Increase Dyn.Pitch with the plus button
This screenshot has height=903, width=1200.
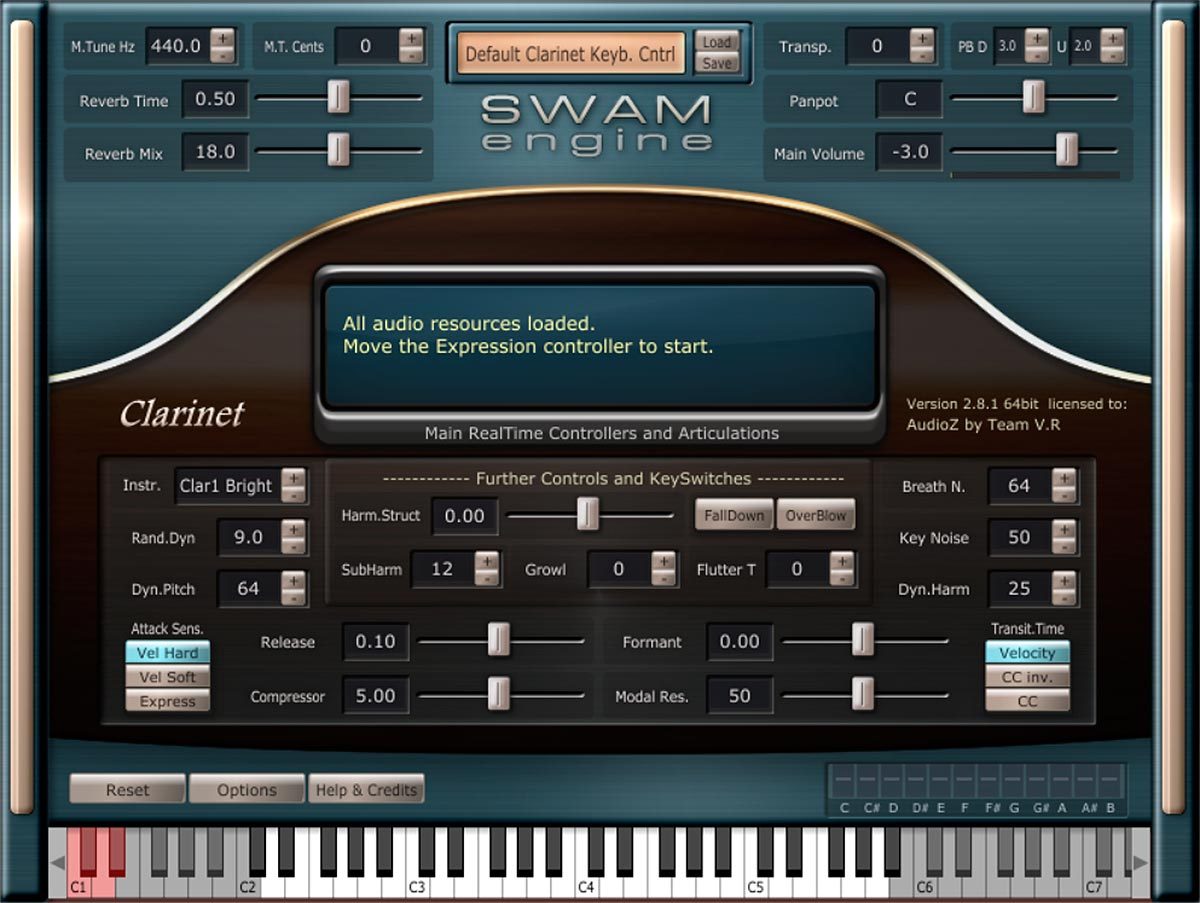tap(293, 581)
